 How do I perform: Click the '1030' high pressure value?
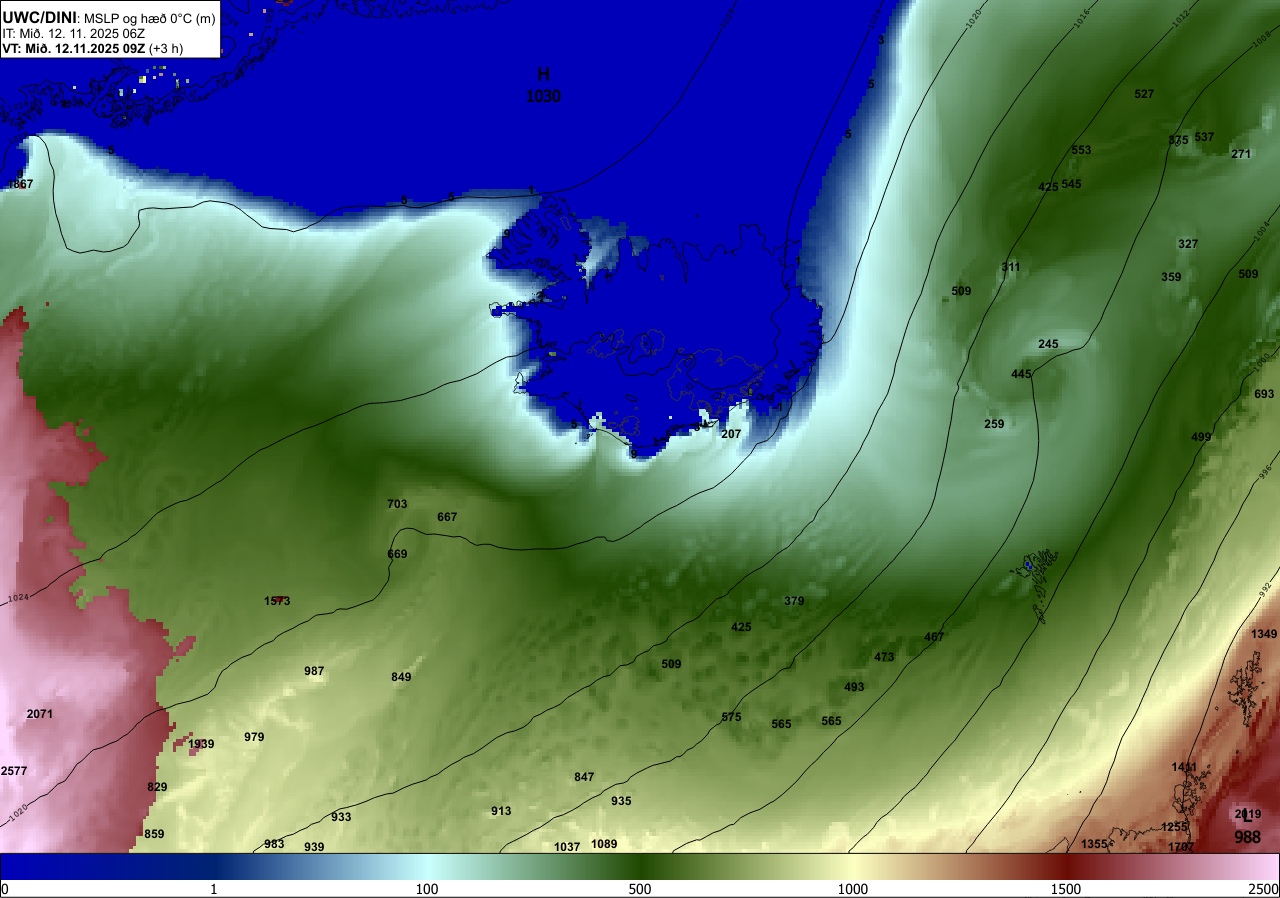point(543,97)
